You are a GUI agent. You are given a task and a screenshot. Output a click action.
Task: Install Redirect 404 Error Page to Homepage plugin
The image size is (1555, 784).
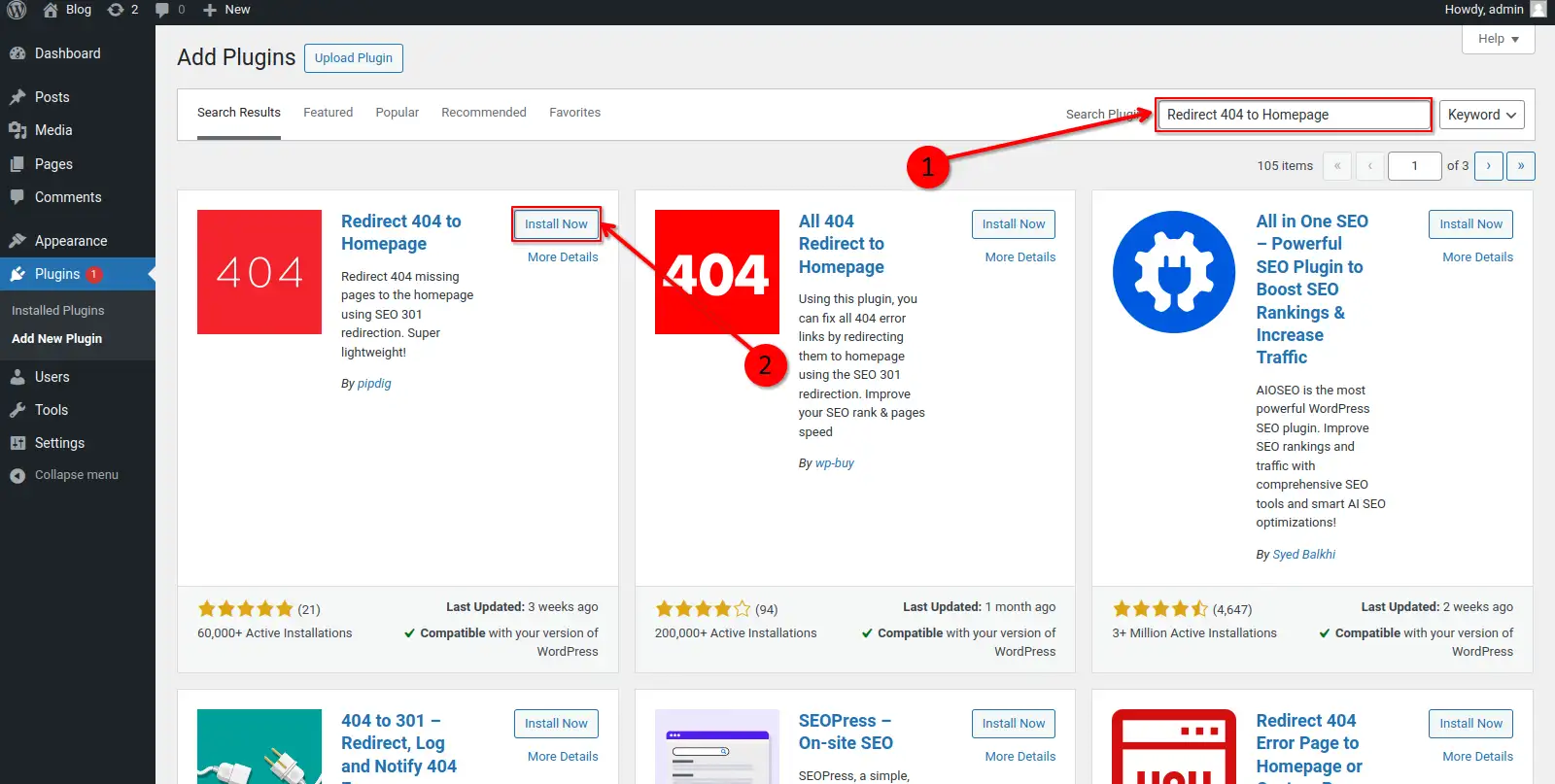pos(1470,724)
